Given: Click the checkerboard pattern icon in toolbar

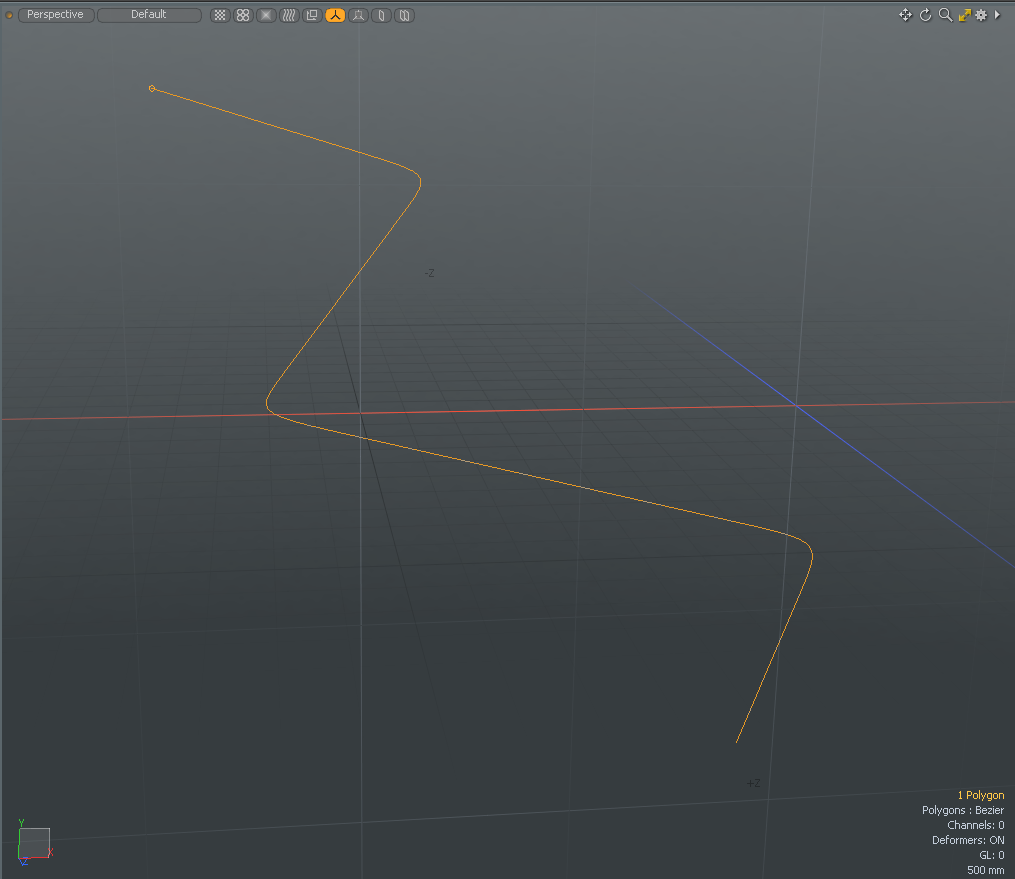Looking at the screenshot, I should (x=220, y=15).
